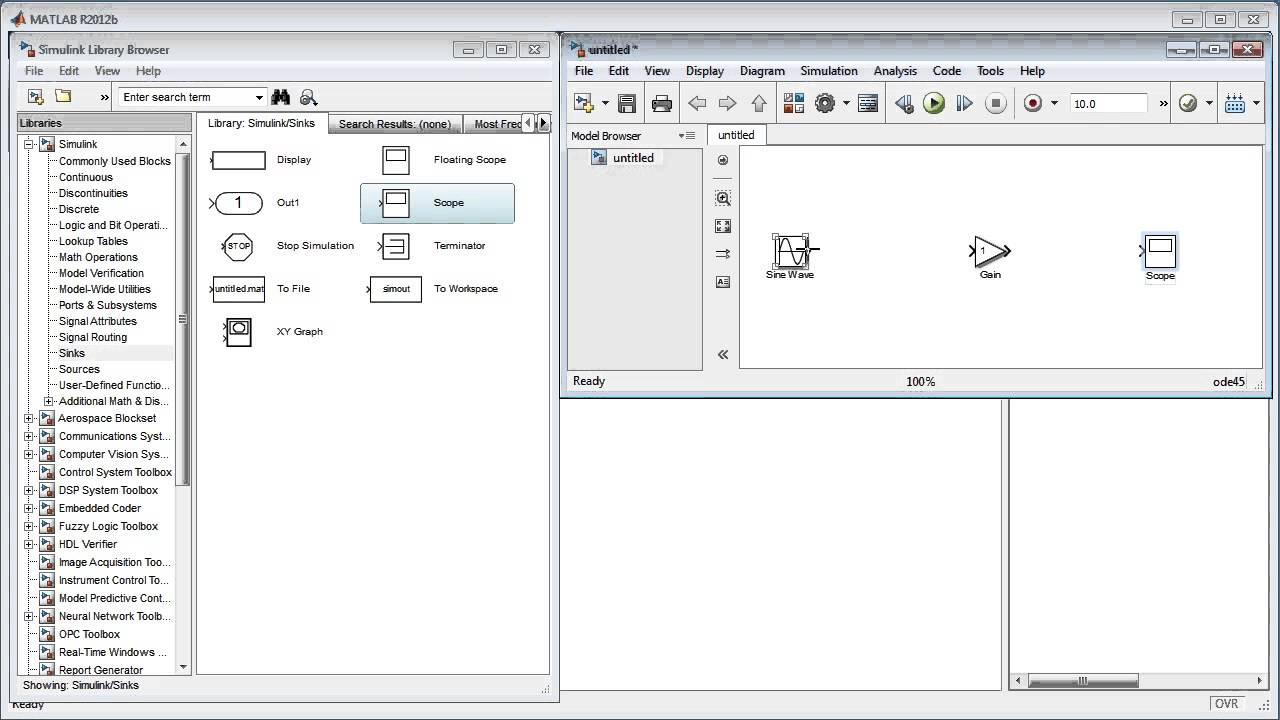Select the Zoom tool in the canvas palette
This screenshot has height=720, width=1280.
723,198
